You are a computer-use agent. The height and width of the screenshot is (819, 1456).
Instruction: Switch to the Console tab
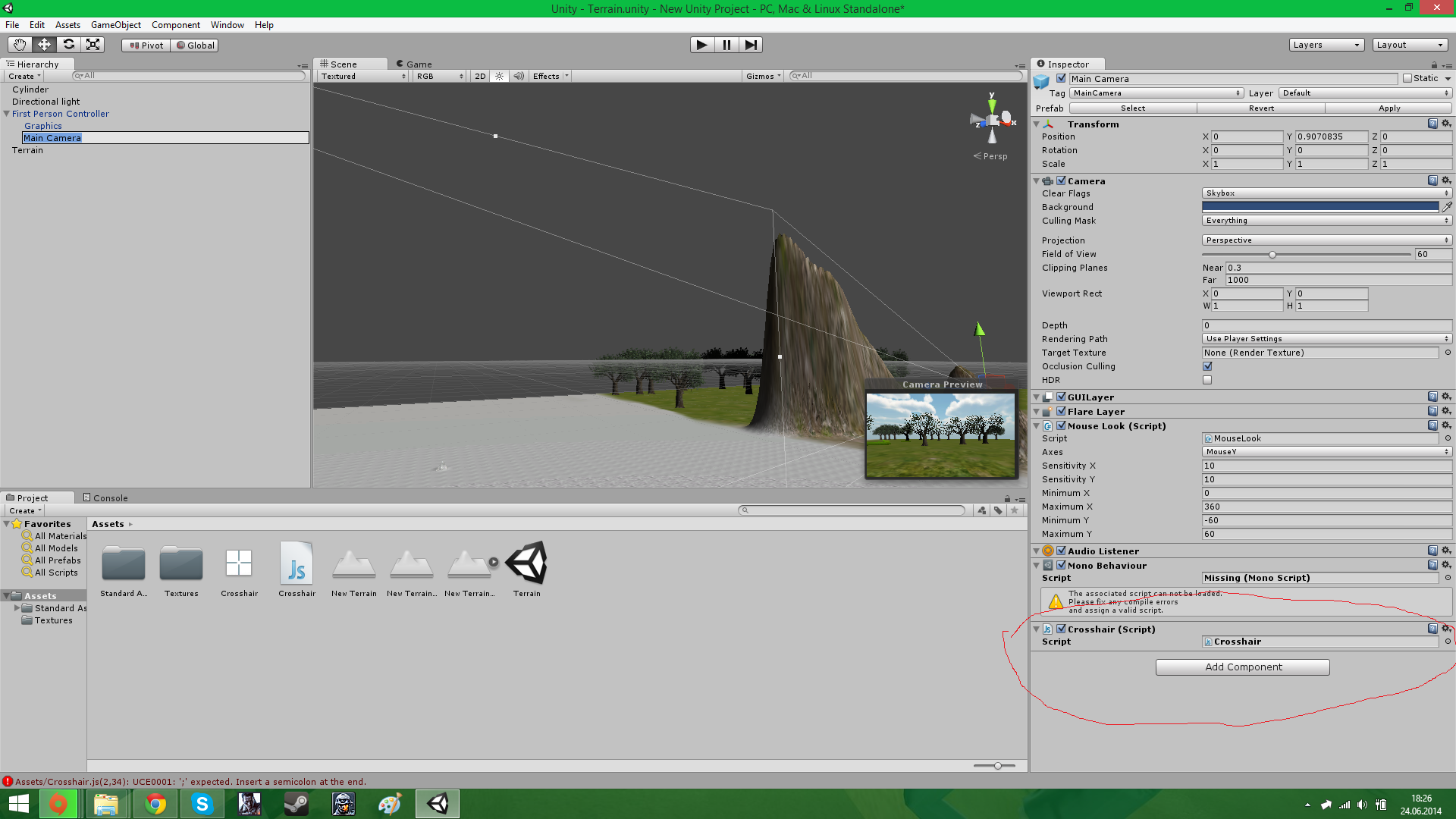[x=105, y=498]
